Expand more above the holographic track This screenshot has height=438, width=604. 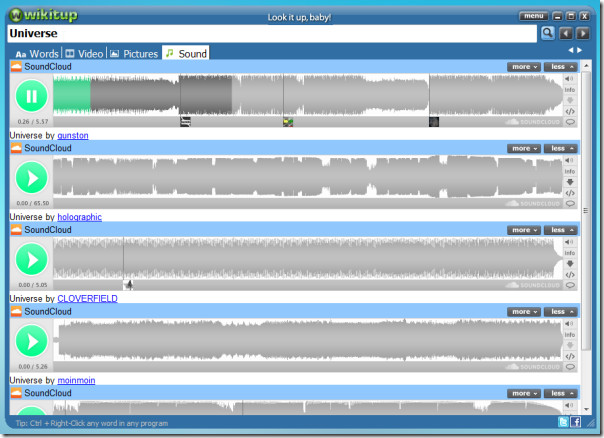(524, 149)
